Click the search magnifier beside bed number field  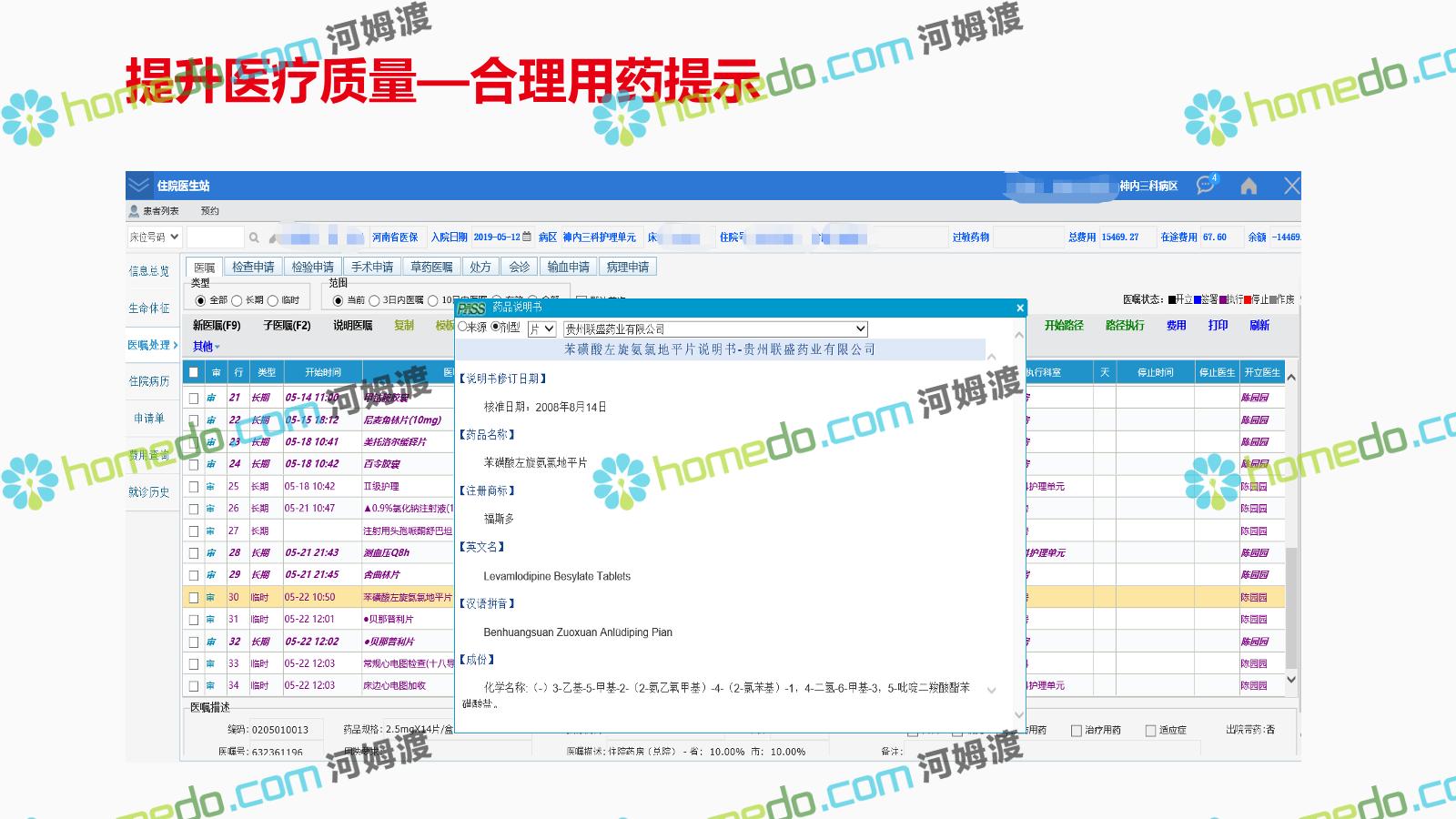[254, 238]
